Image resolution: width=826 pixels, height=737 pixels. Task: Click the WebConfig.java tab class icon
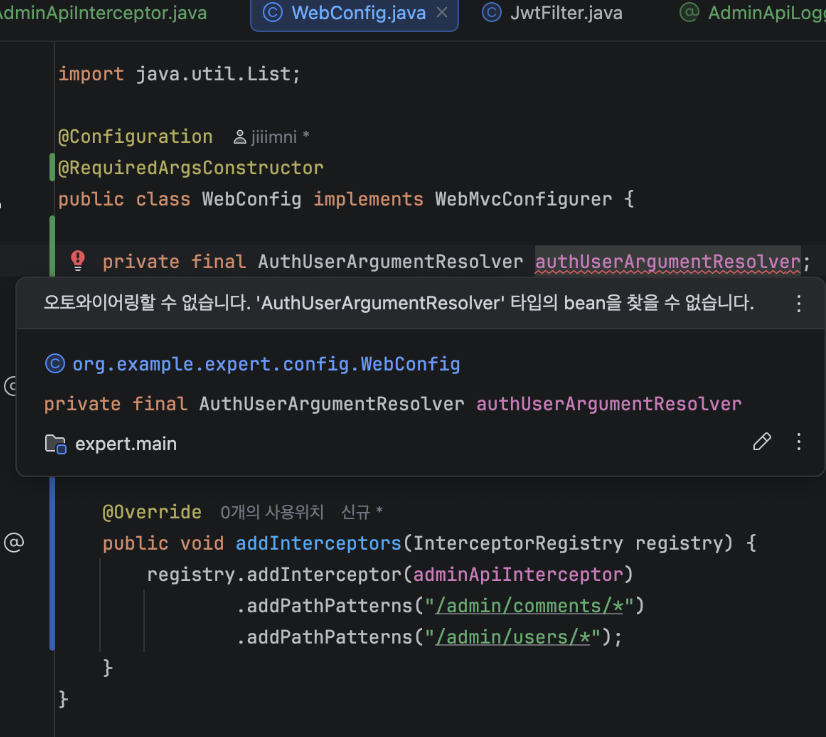pos(272,13)
